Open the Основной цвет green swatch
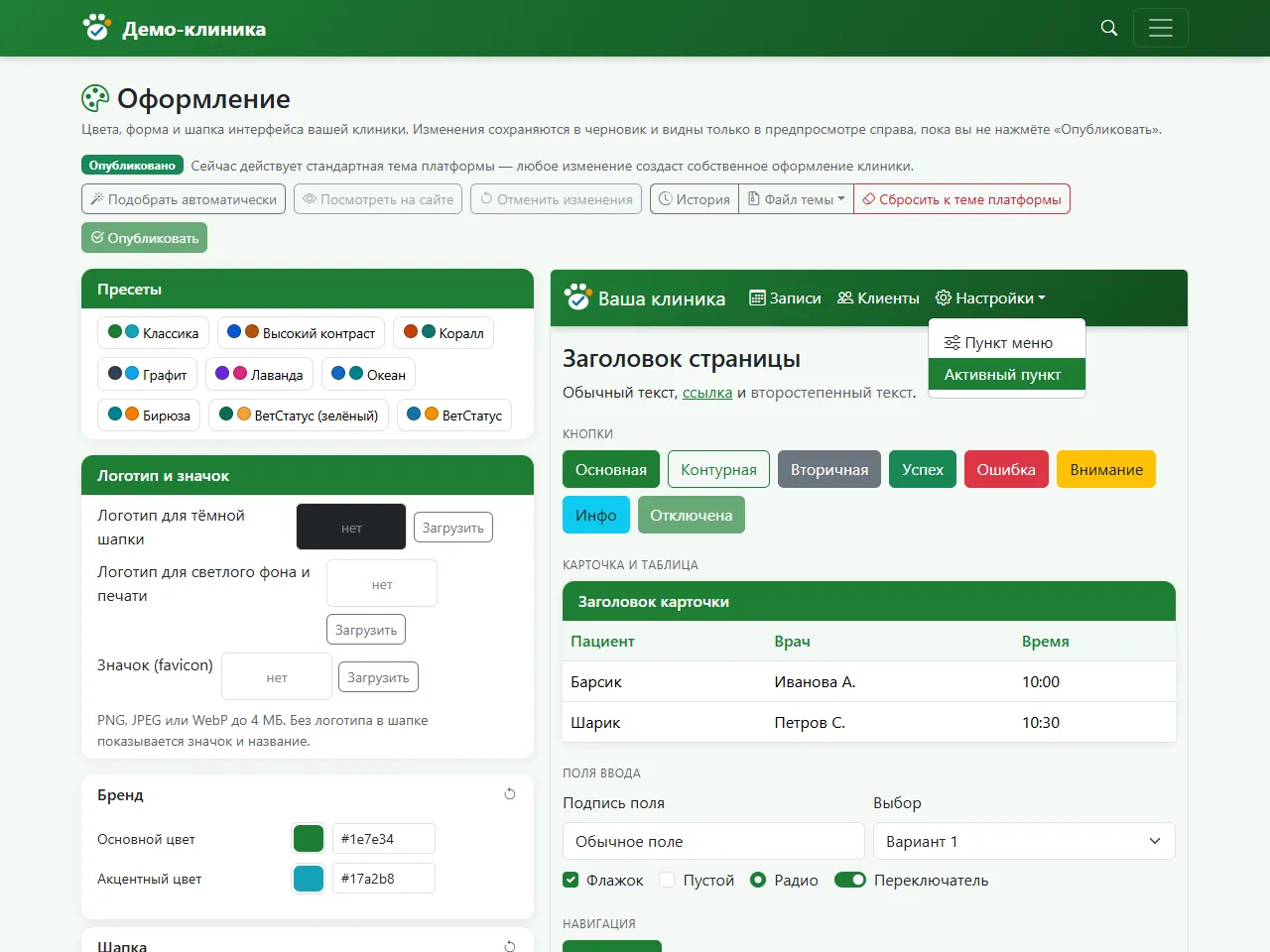This screenshot has height=952, width=1270. pos(309,839)
